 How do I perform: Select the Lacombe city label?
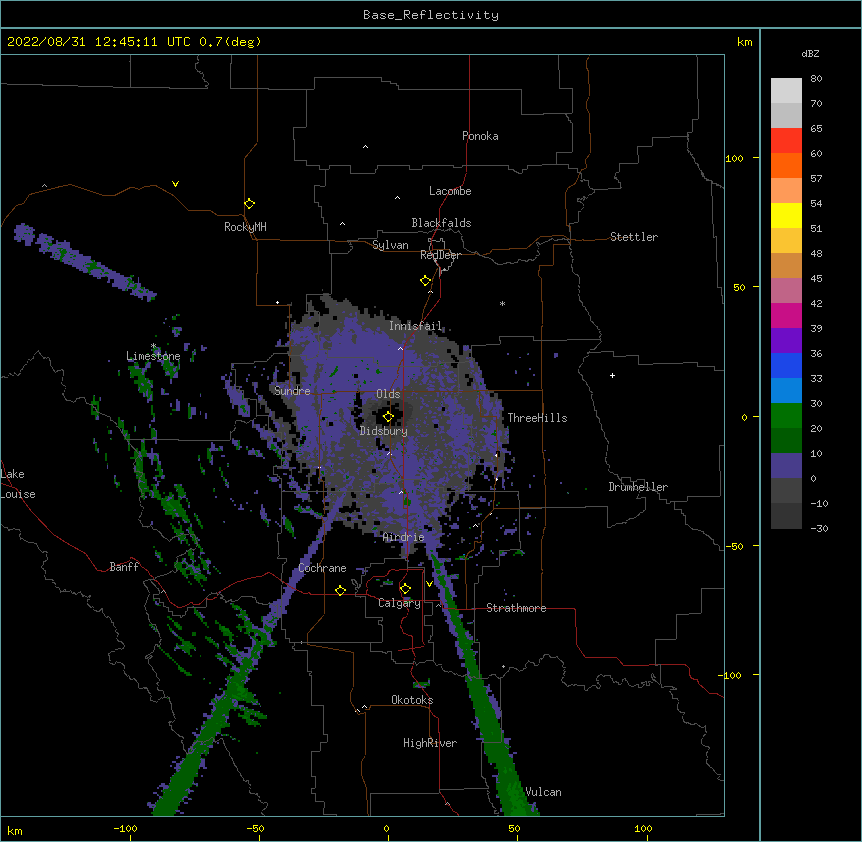[450, 191]
